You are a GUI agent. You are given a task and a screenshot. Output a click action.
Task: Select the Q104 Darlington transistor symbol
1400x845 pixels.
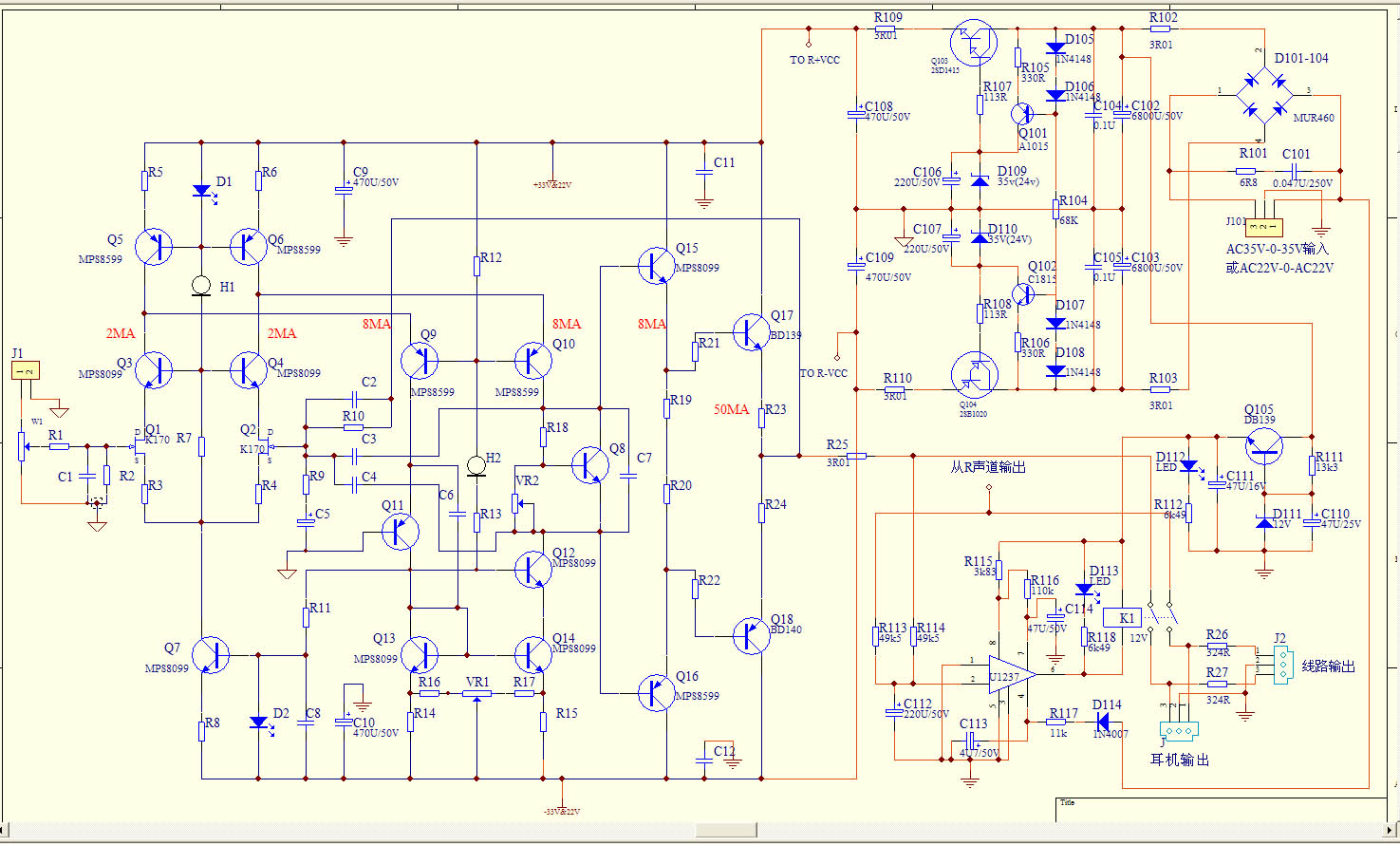pyautogui.click(x=974, y=375)
